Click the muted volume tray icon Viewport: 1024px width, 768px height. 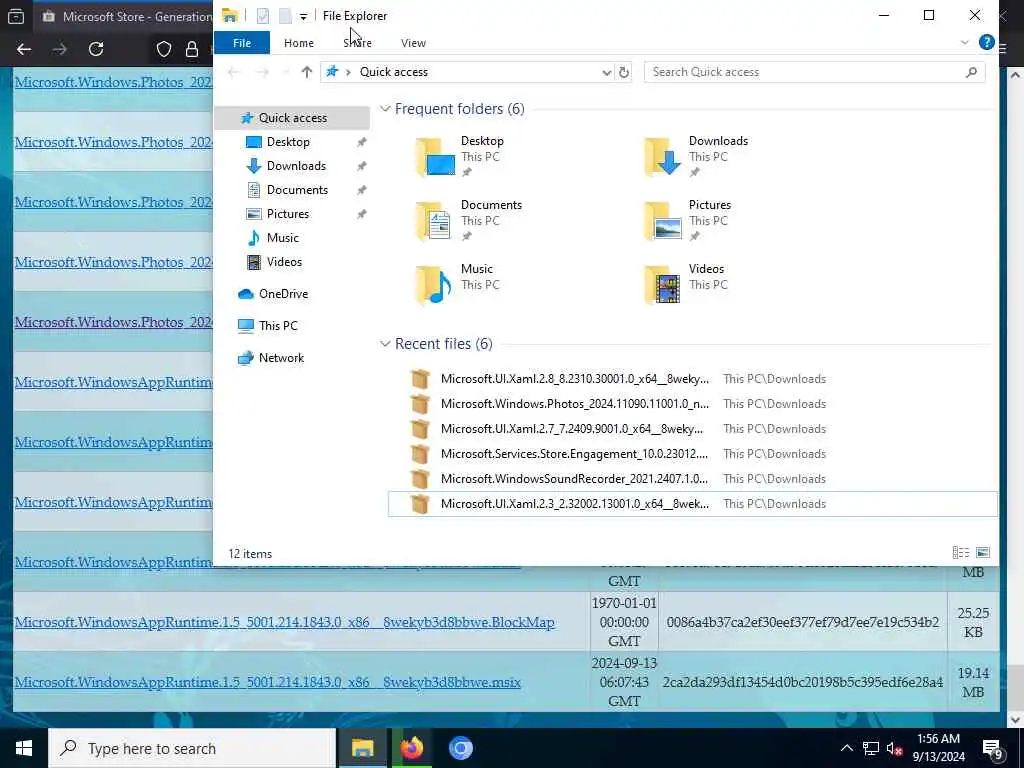[895, 748]
